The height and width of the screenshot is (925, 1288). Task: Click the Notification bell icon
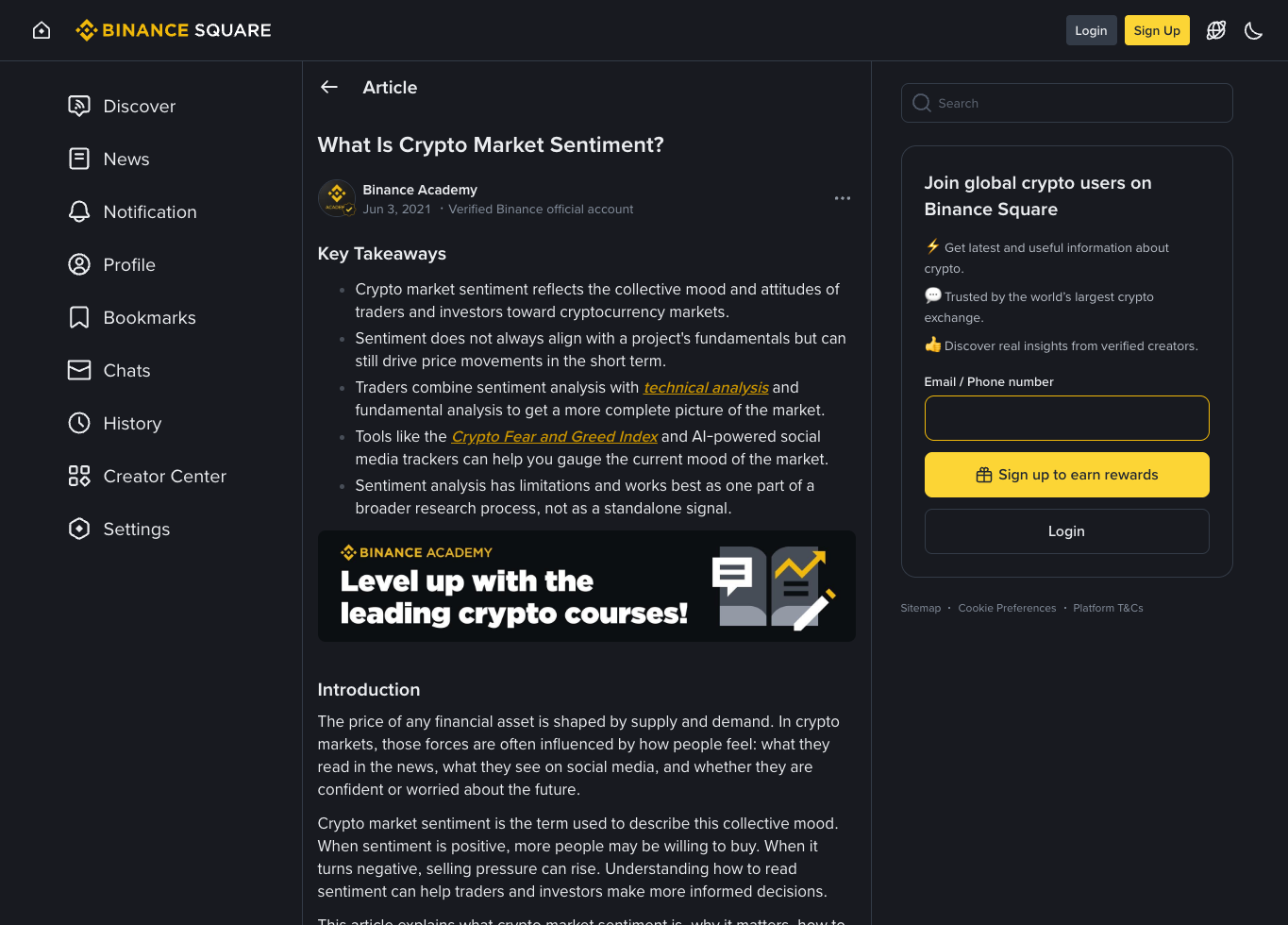(79, 211)
